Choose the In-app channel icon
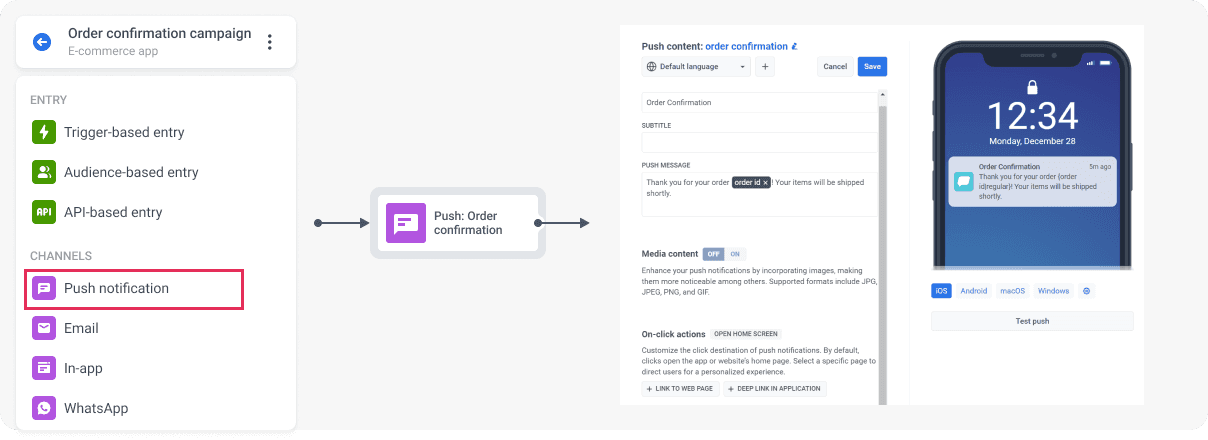Image resolution: width=1208 pixels, height=440 pixels. (x=43, y=368)
